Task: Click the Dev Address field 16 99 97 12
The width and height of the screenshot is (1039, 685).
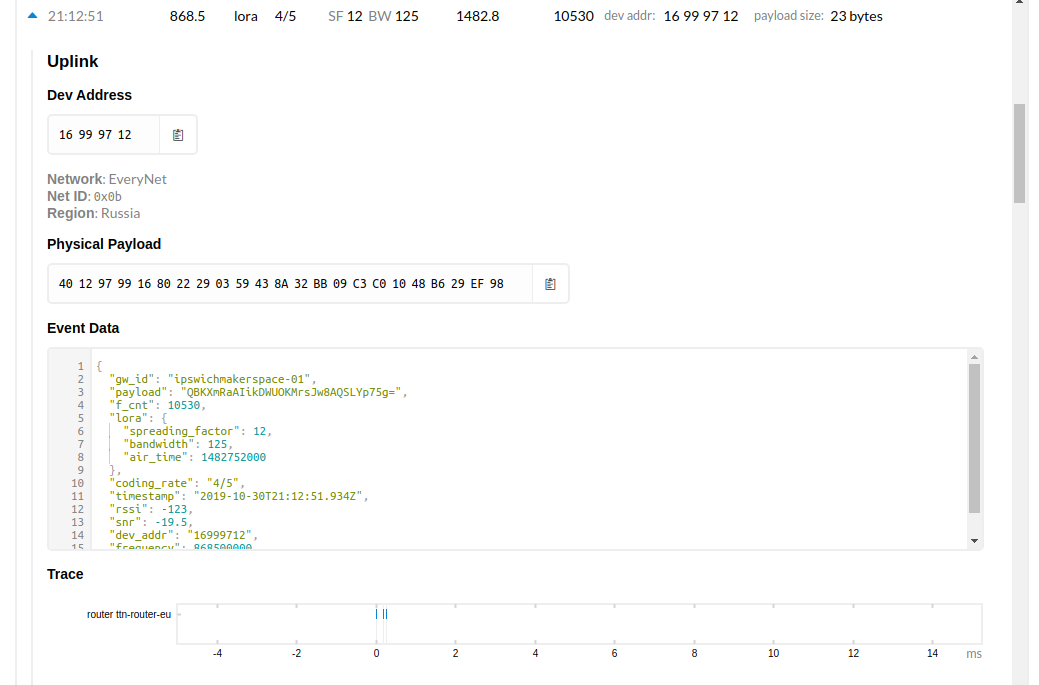Action: click(95, 135)
